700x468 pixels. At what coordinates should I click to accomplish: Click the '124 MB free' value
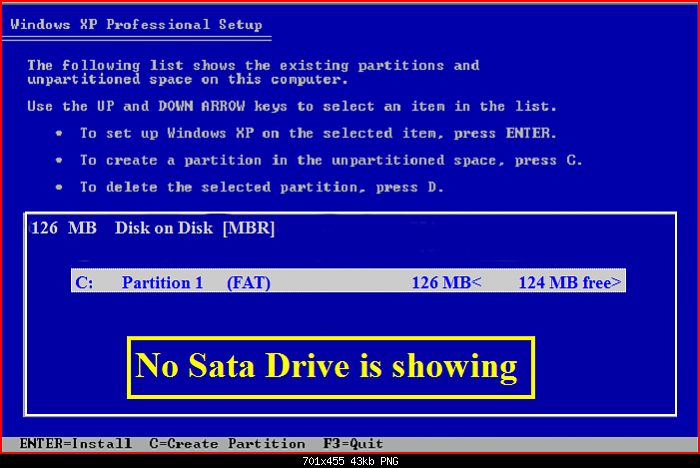(569, 282)
